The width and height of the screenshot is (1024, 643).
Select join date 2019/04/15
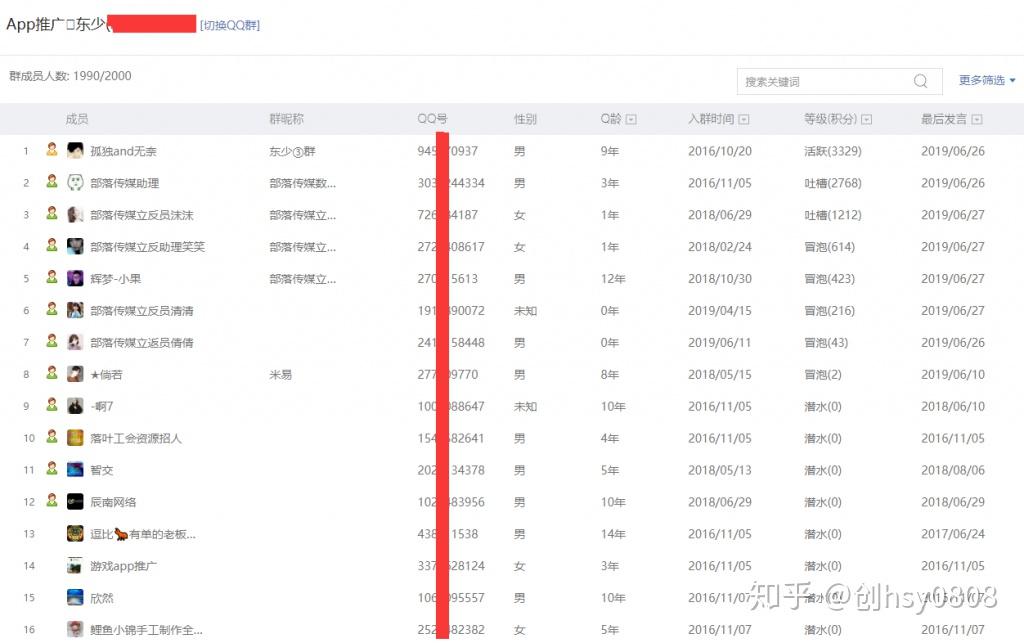click(720, 311)
